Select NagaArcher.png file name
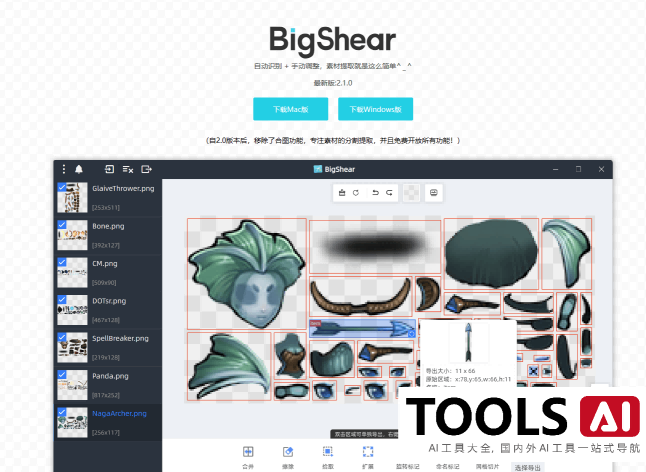 tap(119, 414)
